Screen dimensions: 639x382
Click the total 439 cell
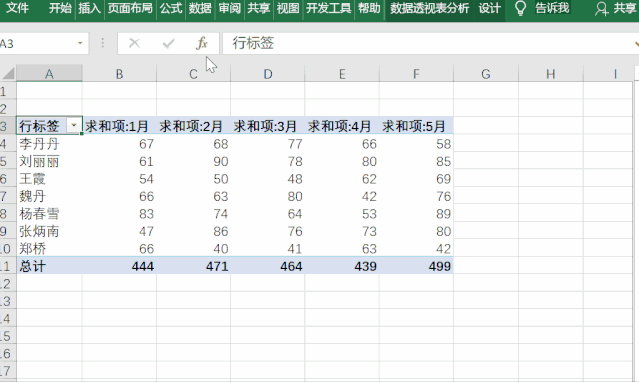342,266
